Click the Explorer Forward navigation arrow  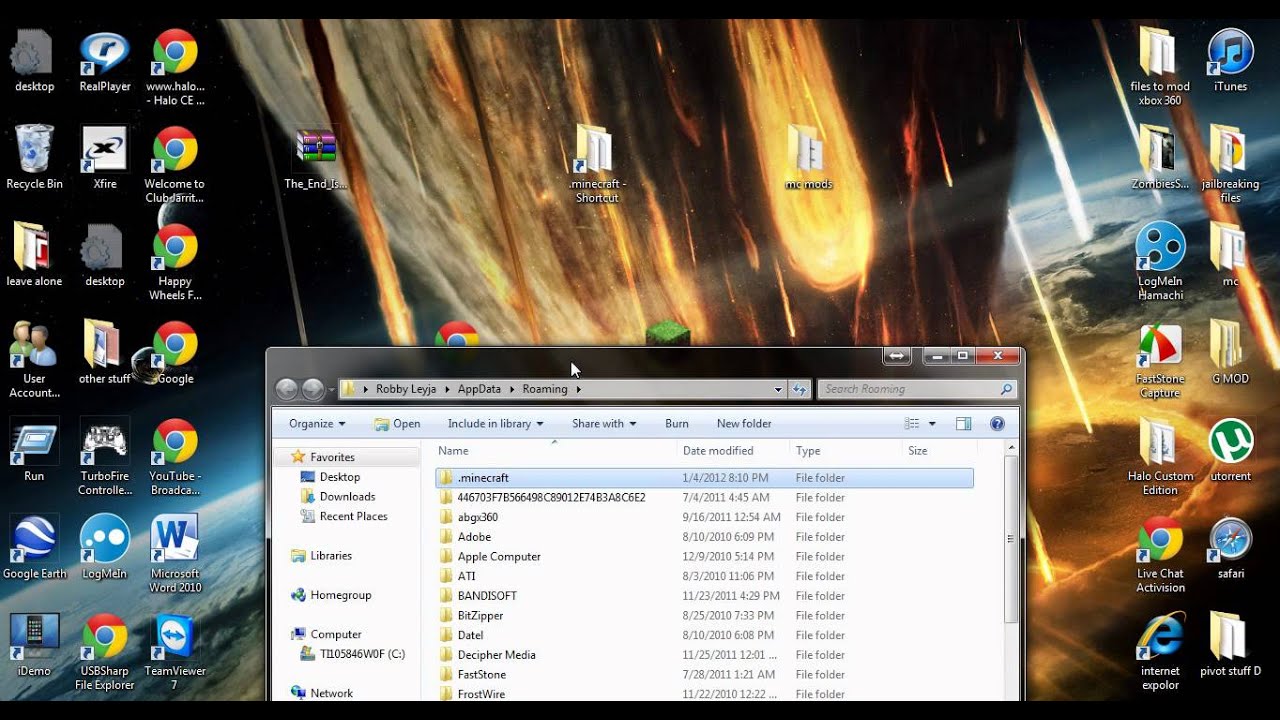(x=313, y=389)
